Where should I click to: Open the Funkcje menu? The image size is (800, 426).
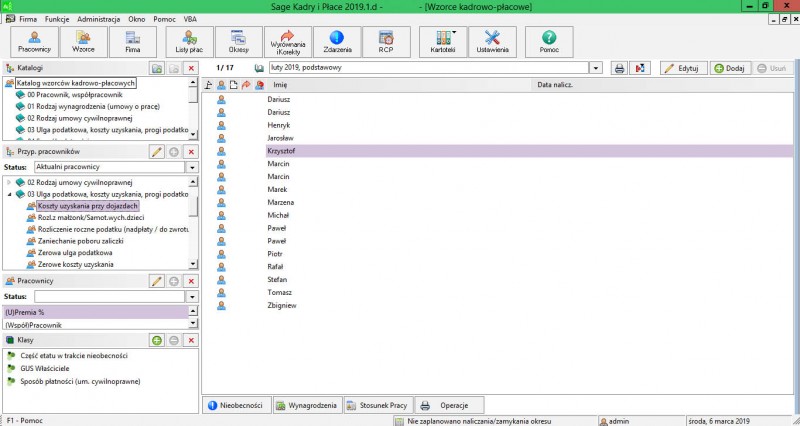57,19
